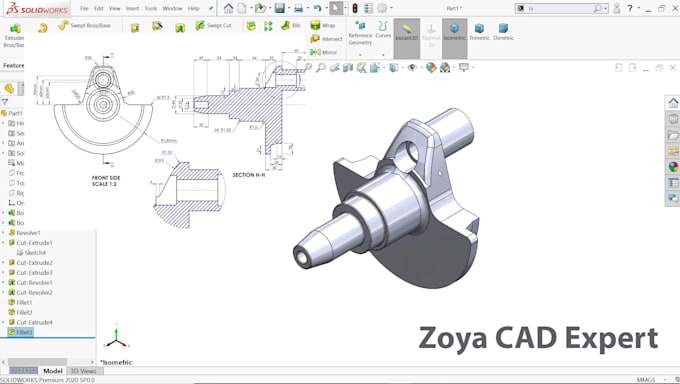Open the Intersect tool

[x=327, y=39]
